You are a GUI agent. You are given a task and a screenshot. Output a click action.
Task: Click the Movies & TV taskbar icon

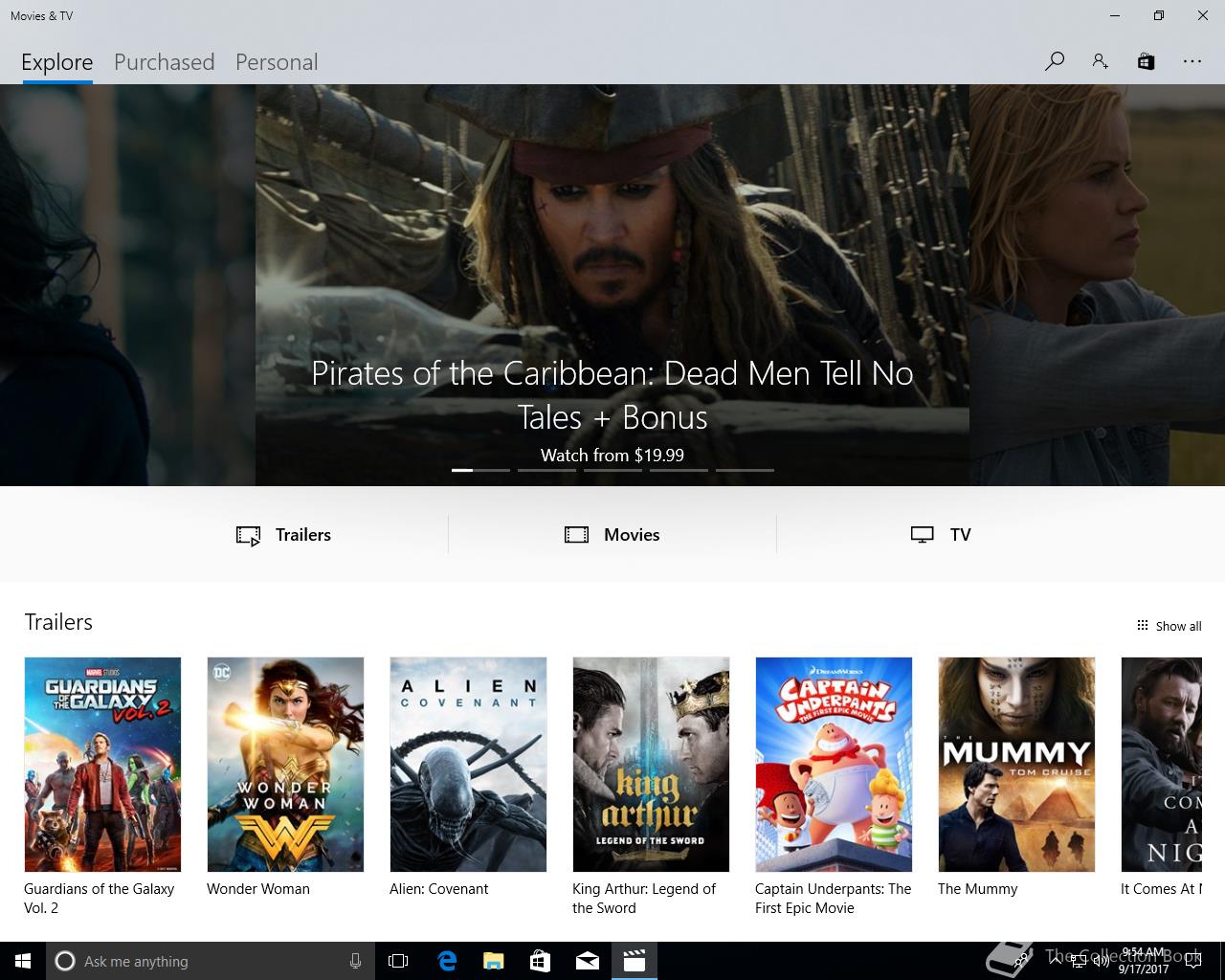[634, 961]
